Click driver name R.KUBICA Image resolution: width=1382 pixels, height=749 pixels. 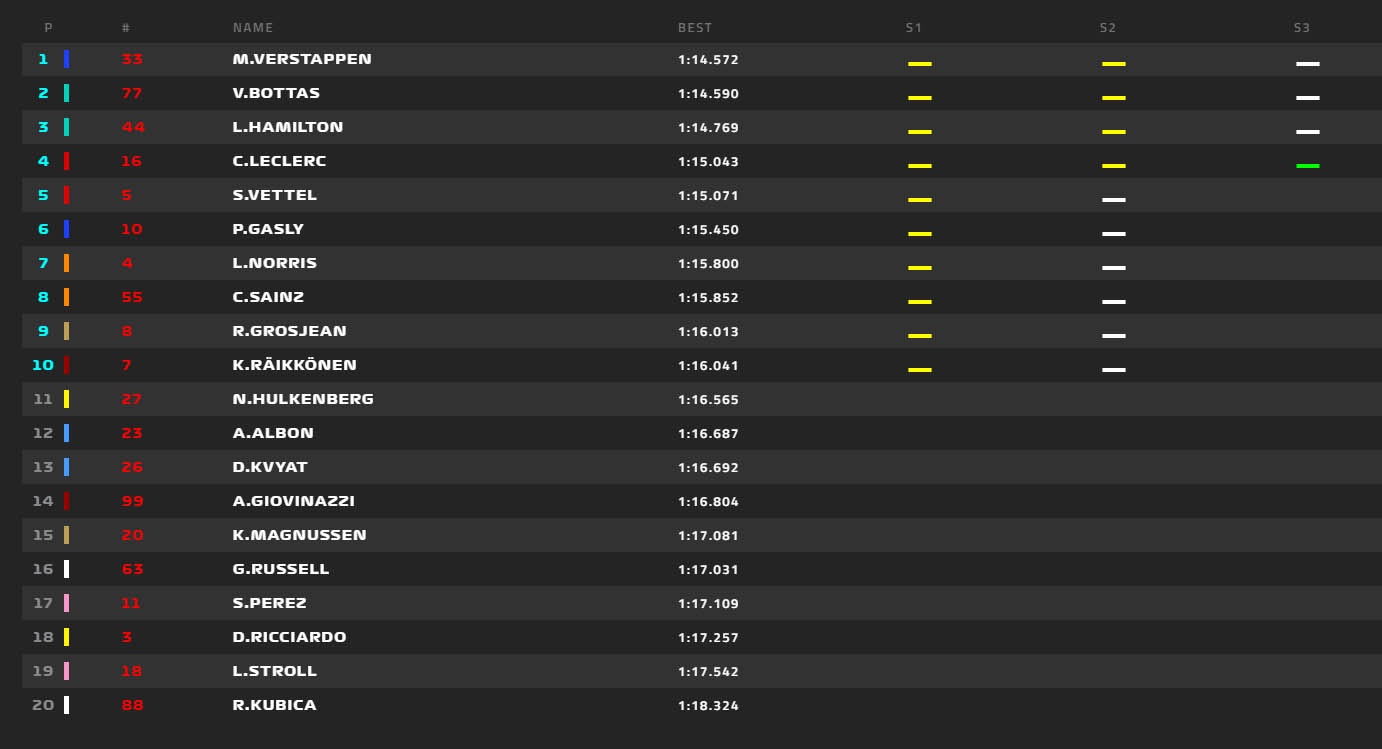(274, 705)
